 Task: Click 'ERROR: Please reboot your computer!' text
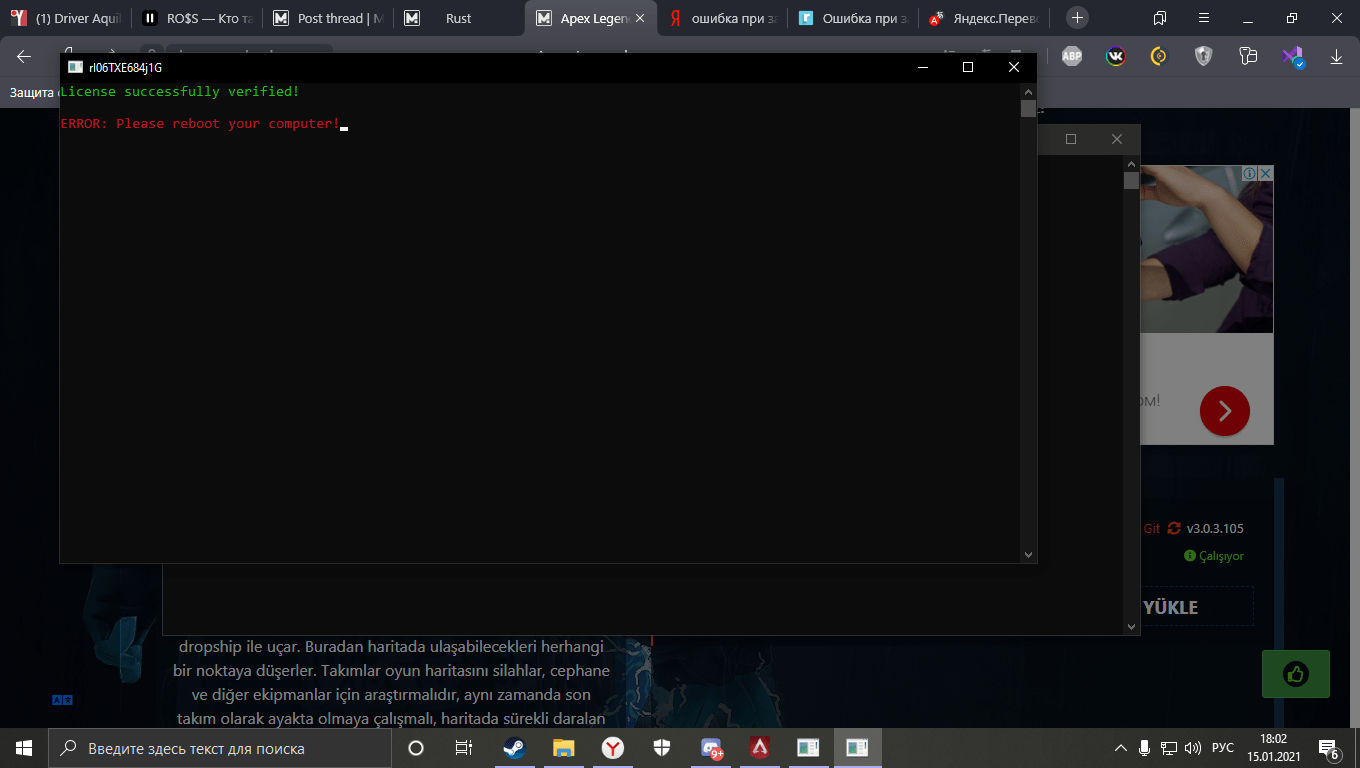click(x=200, y=123)
